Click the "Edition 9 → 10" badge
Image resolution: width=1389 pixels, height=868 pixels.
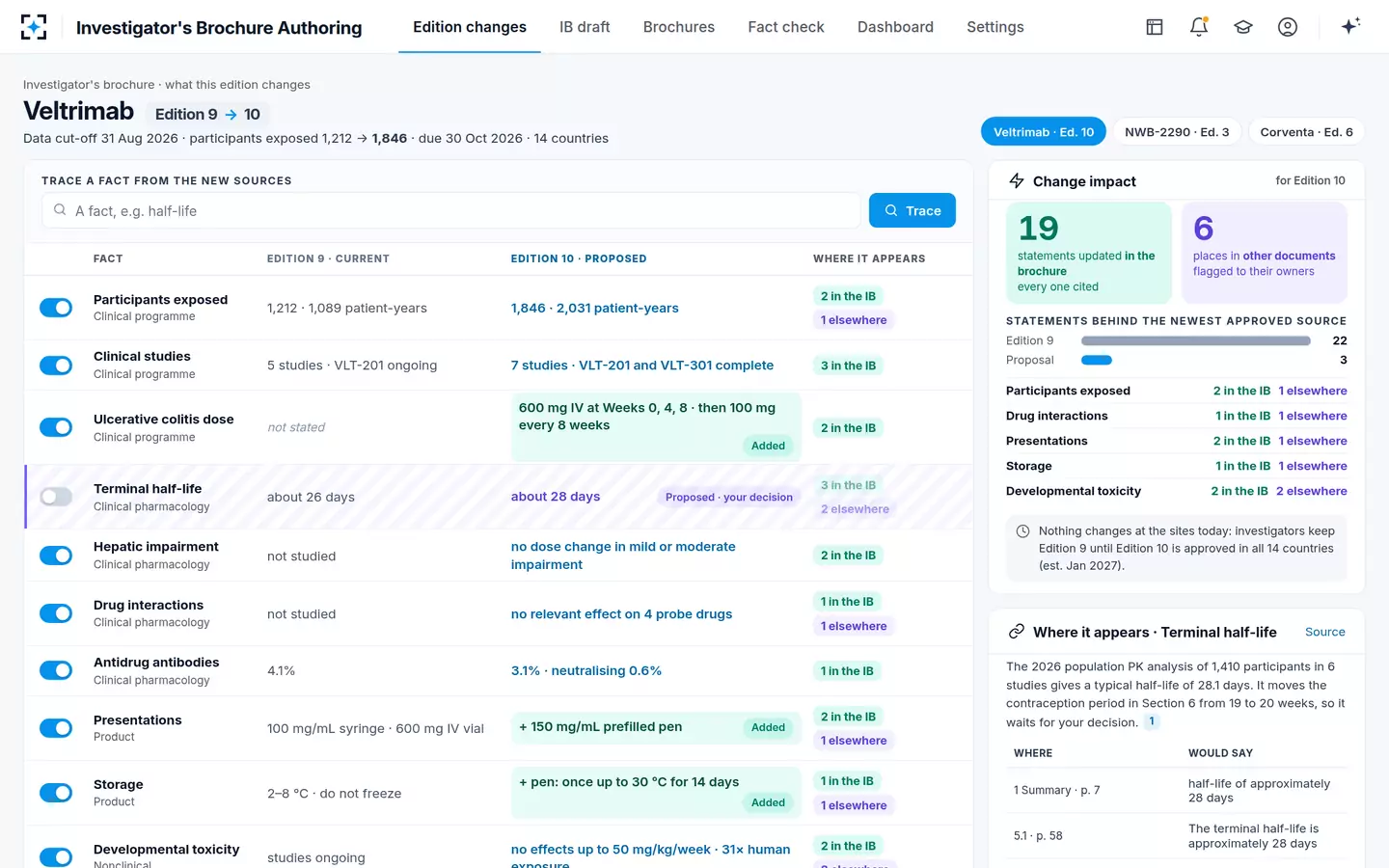[207, 114]
